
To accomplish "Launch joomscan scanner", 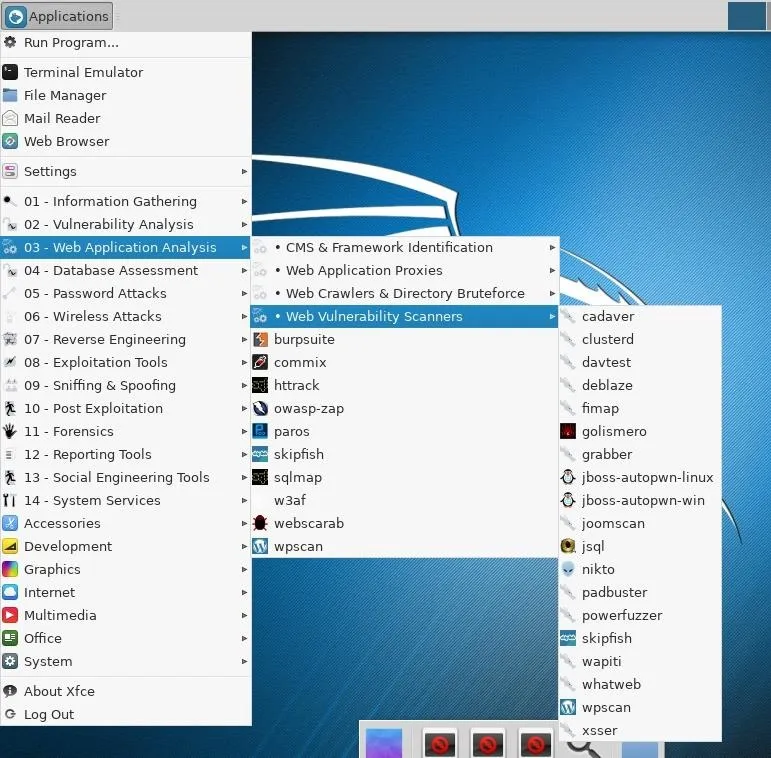I will click(x=640, y=523).
